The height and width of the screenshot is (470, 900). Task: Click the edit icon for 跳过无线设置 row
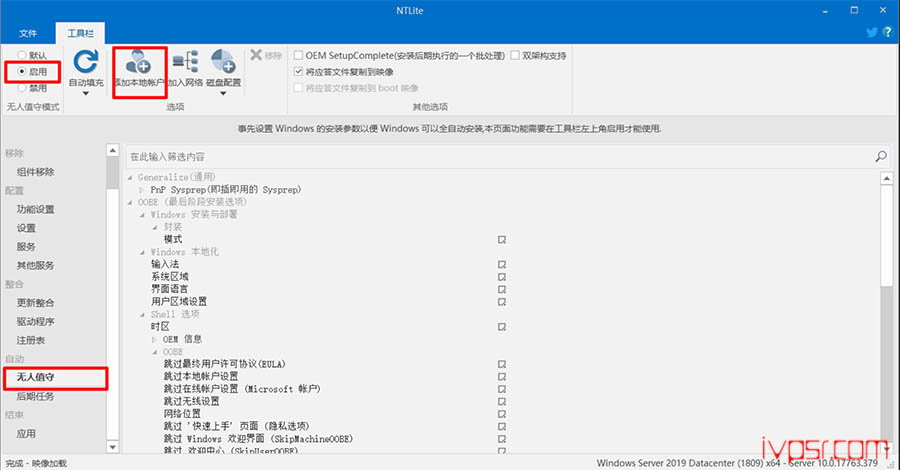pyautogui.click(x=502, y=402)
